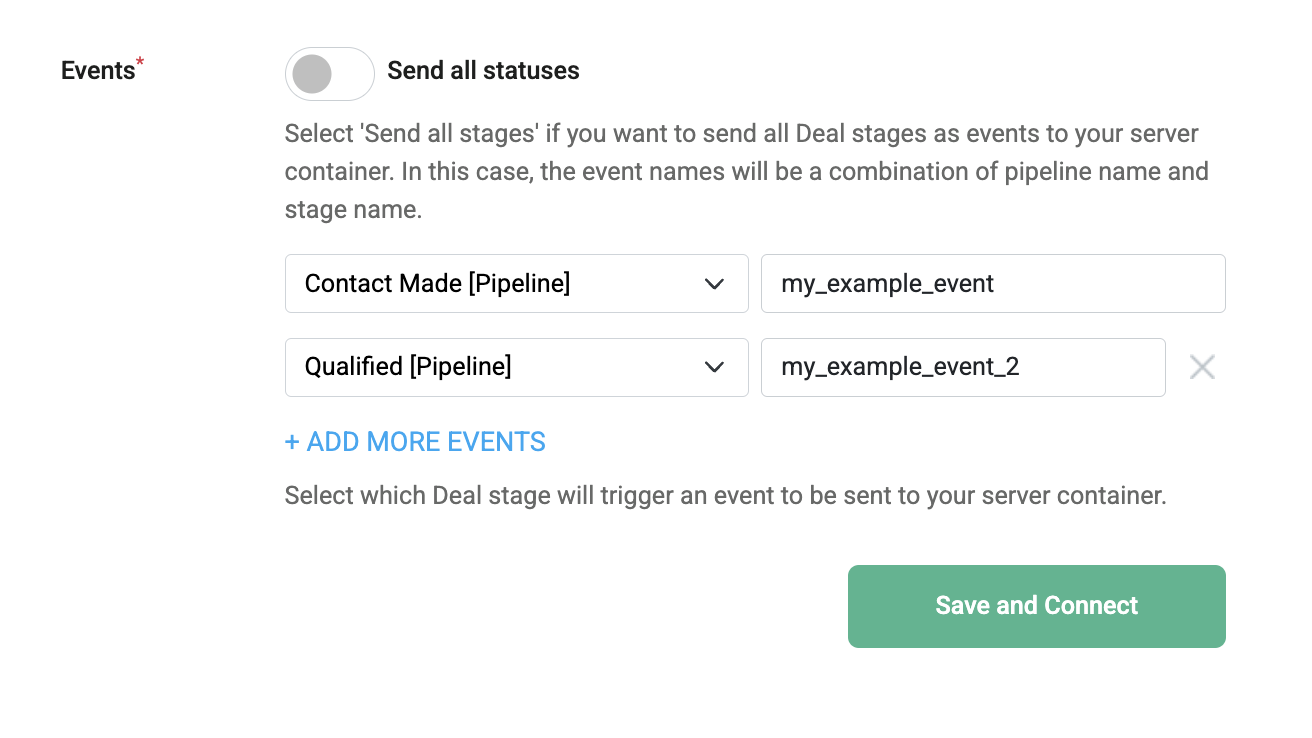Screen dimensions: 1312x738
Task: Click the Save and Connect button
Action: 1037,606
